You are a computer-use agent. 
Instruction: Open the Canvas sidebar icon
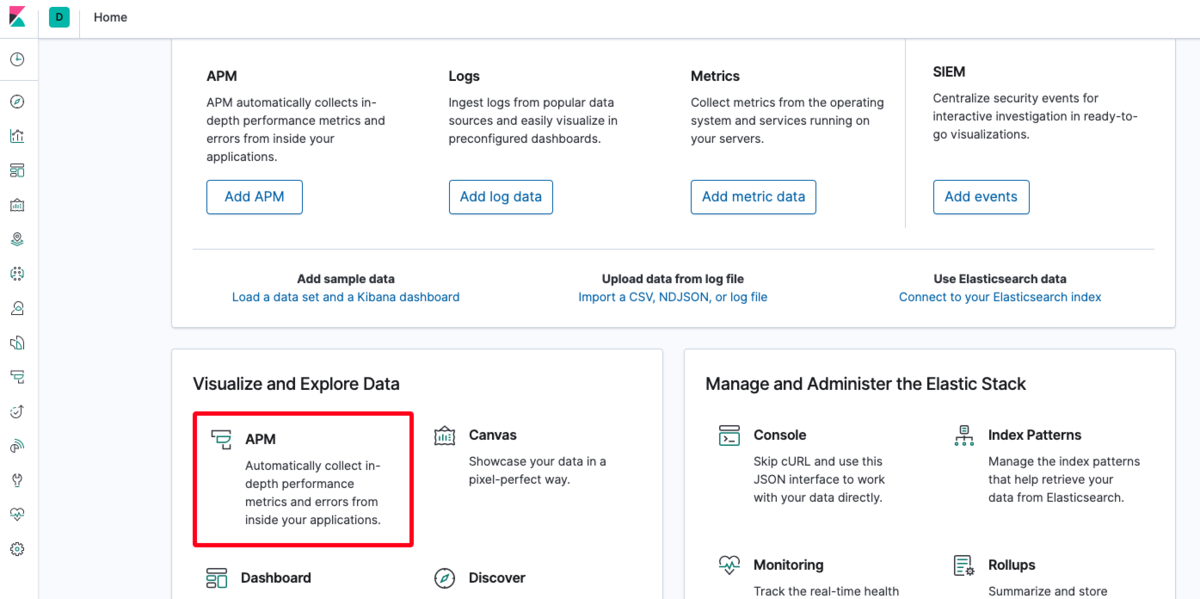(x=17, y=205)
